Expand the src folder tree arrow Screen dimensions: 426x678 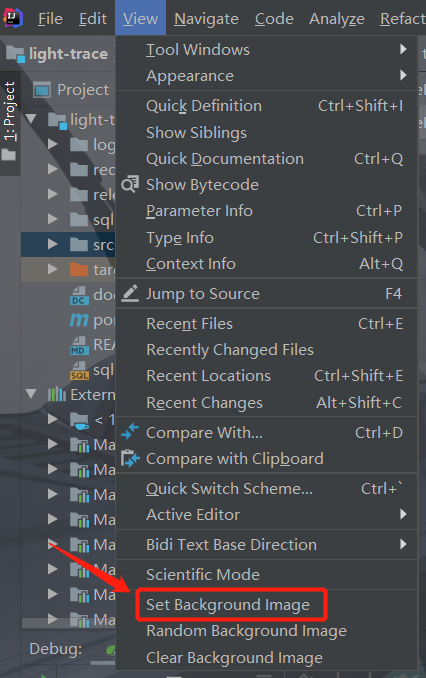[x=53, y=244]
